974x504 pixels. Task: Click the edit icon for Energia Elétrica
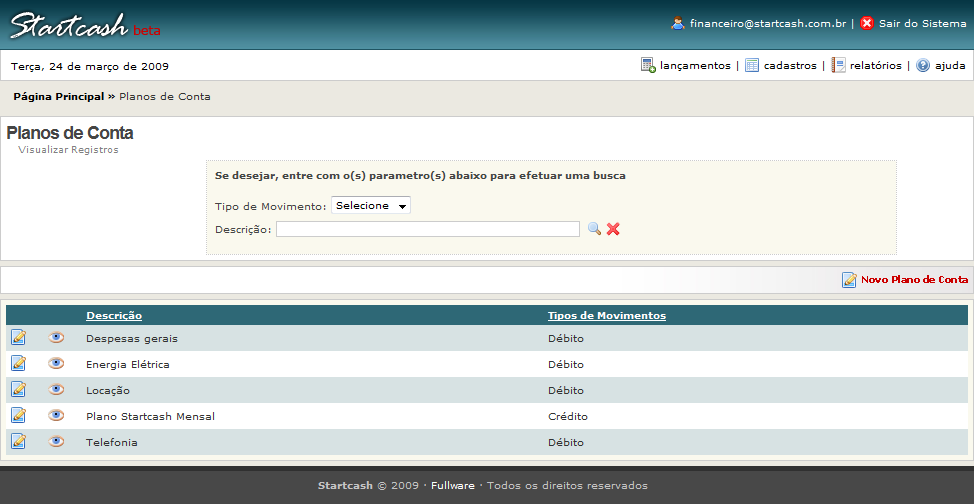point(18,364)
